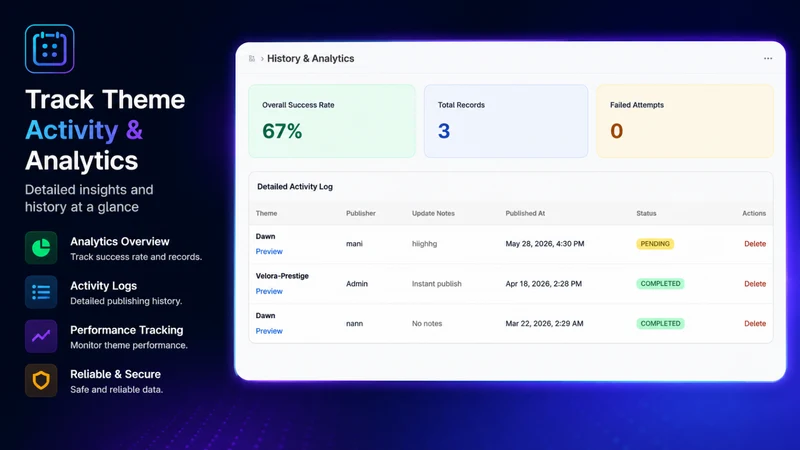Delete the pending Dawn record by mani
This screenshot has width=800, height=450.
[755, 244]
